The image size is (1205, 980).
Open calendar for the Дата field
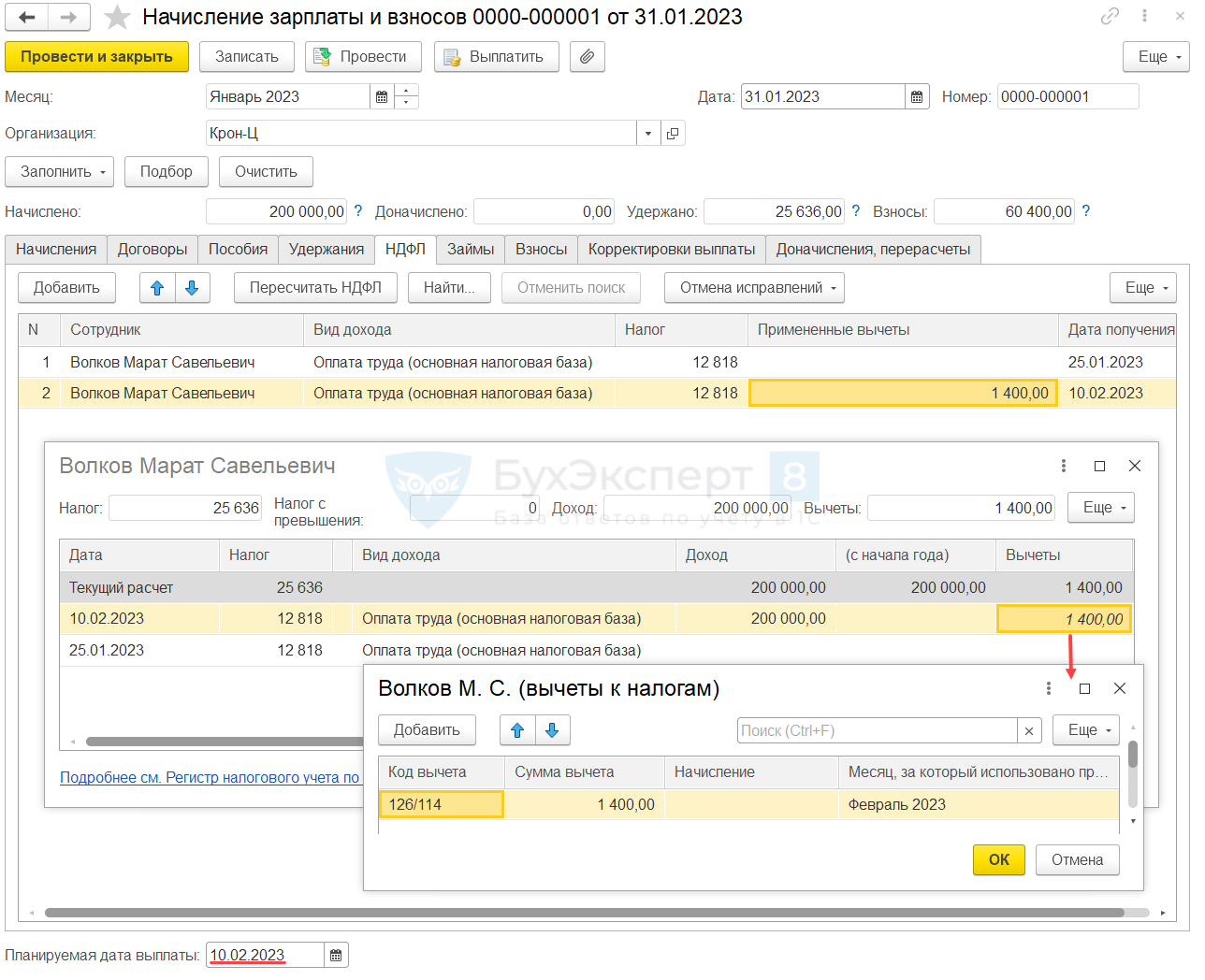(x=917, y=96)
